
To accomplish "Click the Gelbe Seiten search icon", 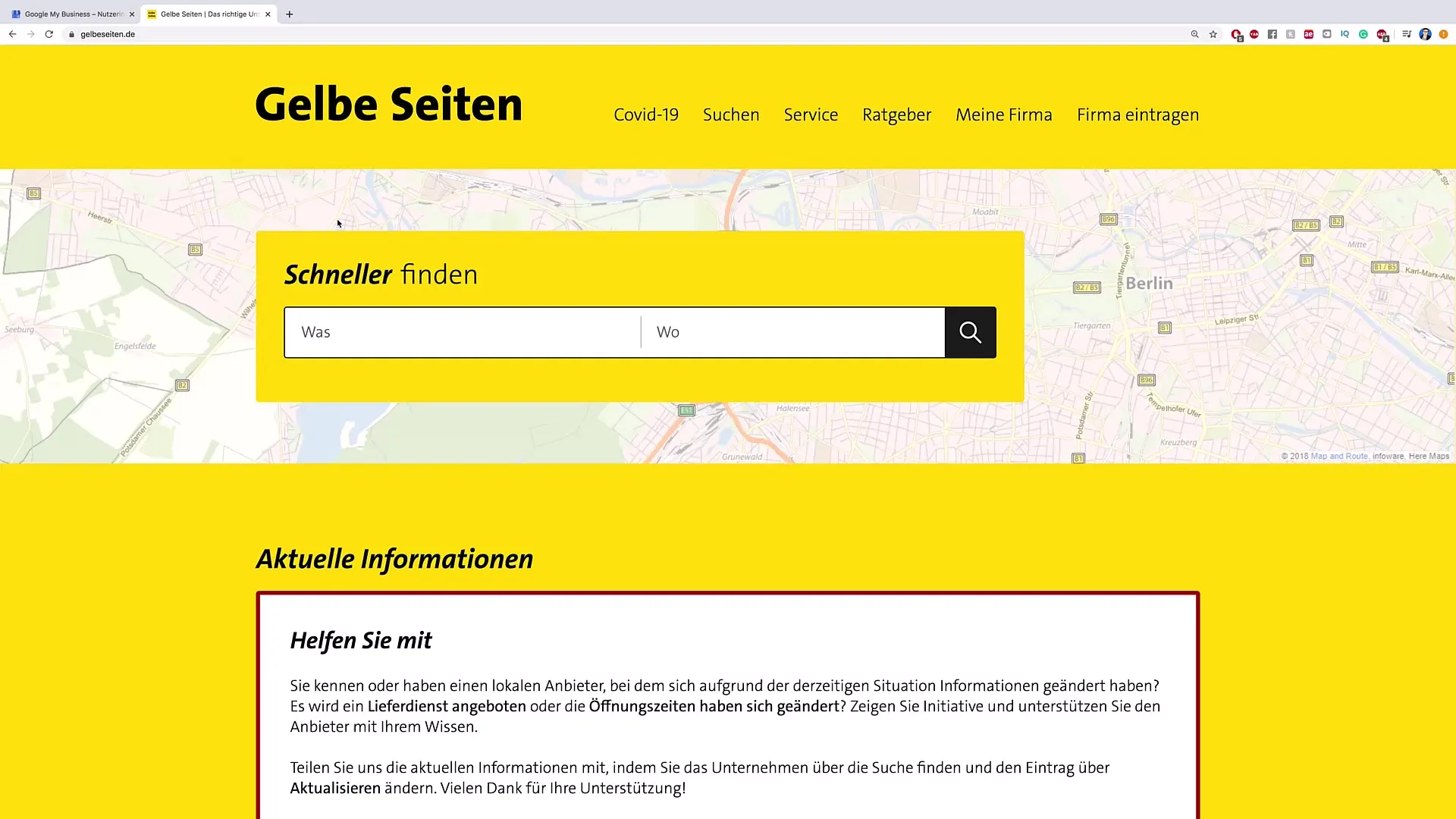I will (x=968, y=331).
